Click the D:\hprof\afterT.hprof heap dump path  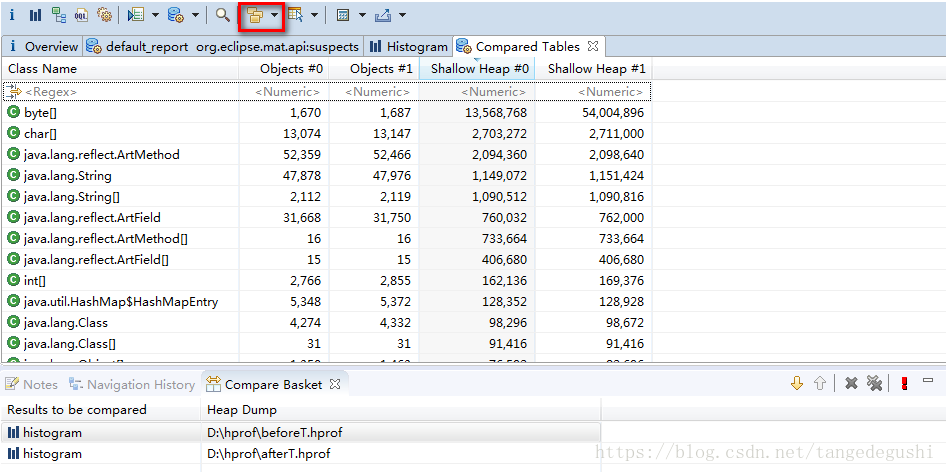coord(268,453)
